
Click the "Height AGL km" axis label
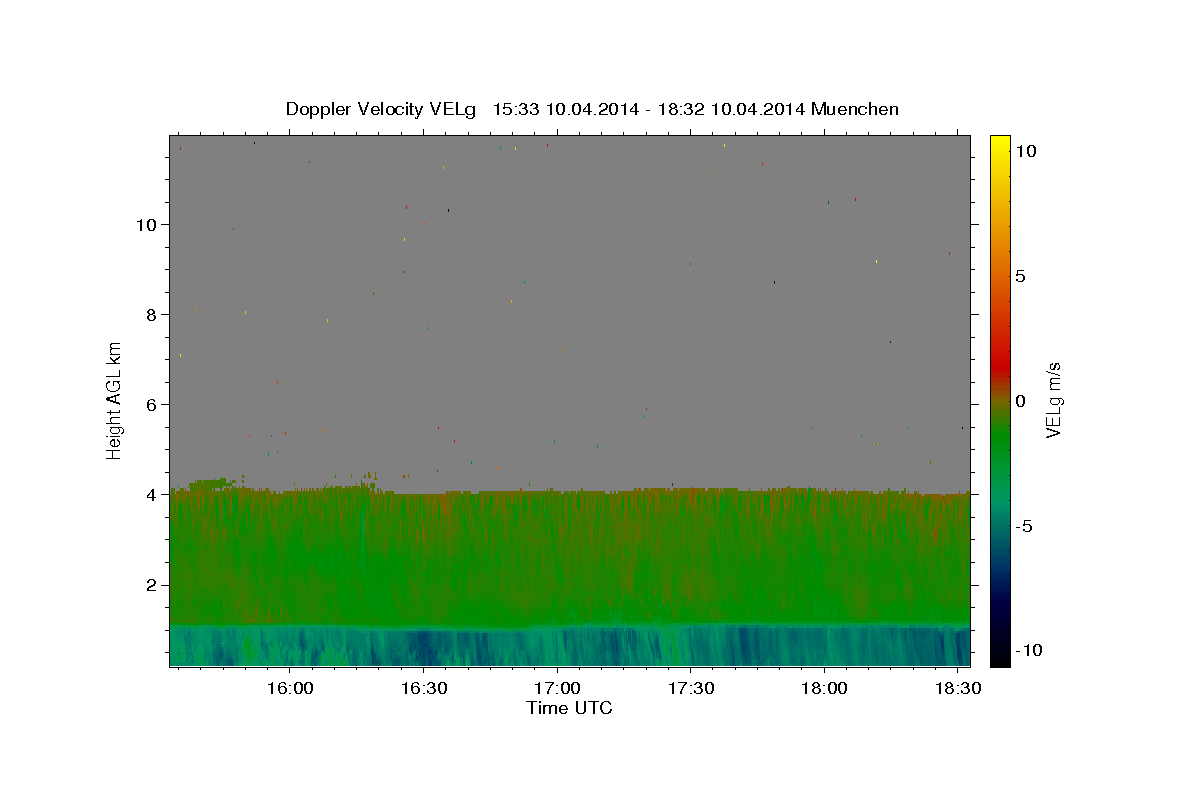tap(114, 400)
